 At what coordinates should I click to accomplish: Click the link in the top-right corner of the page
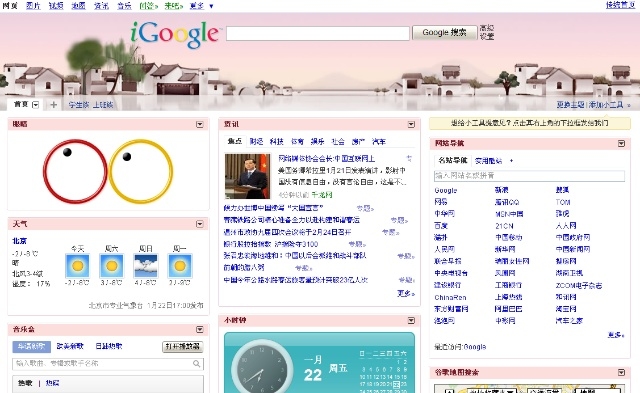tap(620, 5)
